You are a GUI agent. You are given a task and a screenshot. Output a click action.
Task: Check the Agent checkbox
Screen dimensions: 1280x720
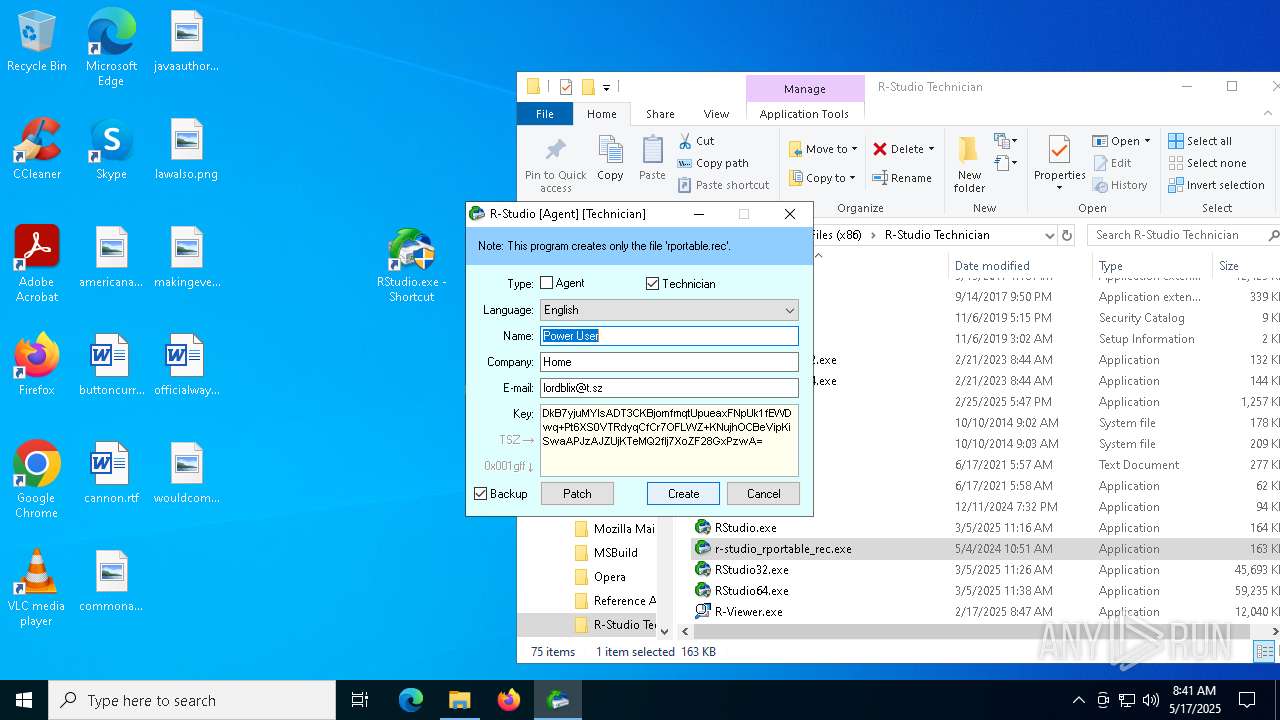[x=547, y=284]
